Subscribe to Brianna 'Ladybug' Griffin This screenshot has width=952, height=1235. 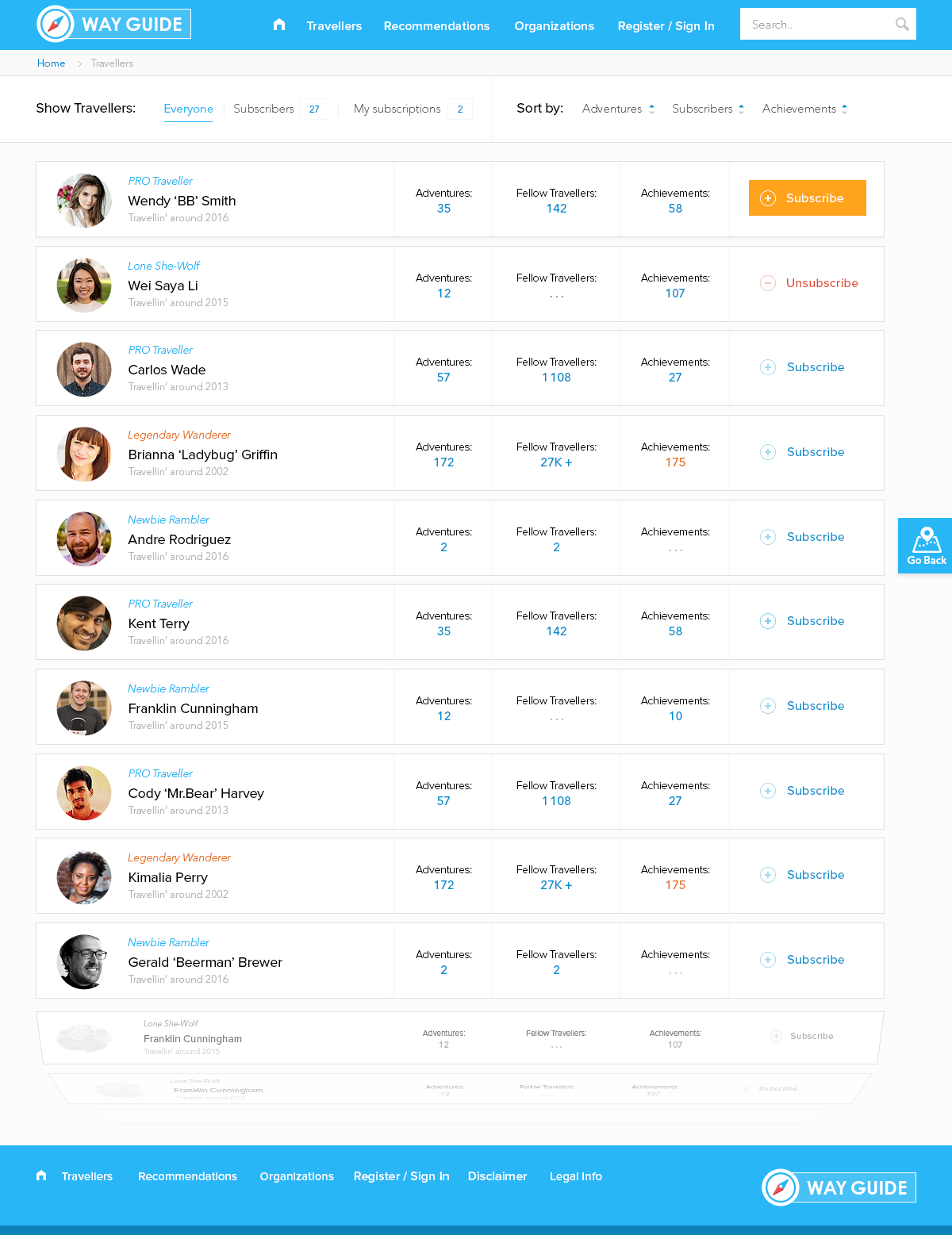815,452
